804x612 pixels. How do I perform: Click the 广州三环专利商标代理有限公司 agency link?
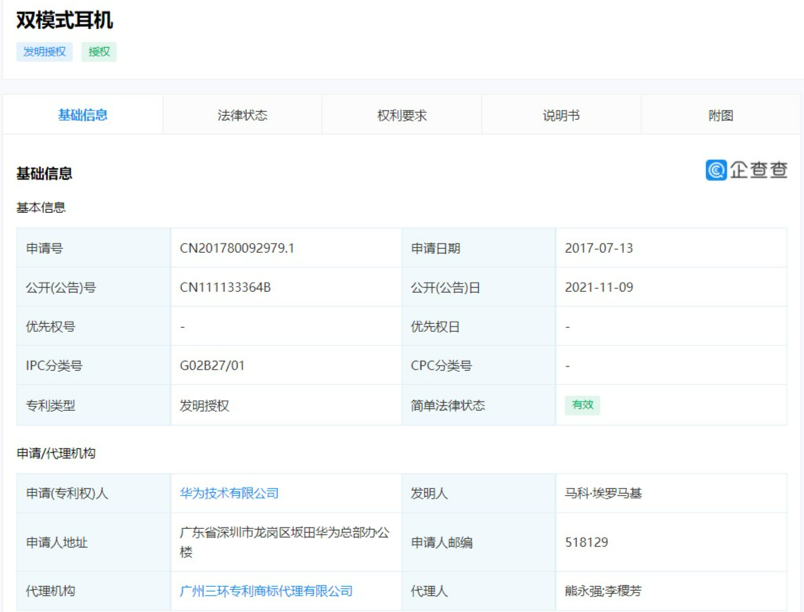click(263, 591)
